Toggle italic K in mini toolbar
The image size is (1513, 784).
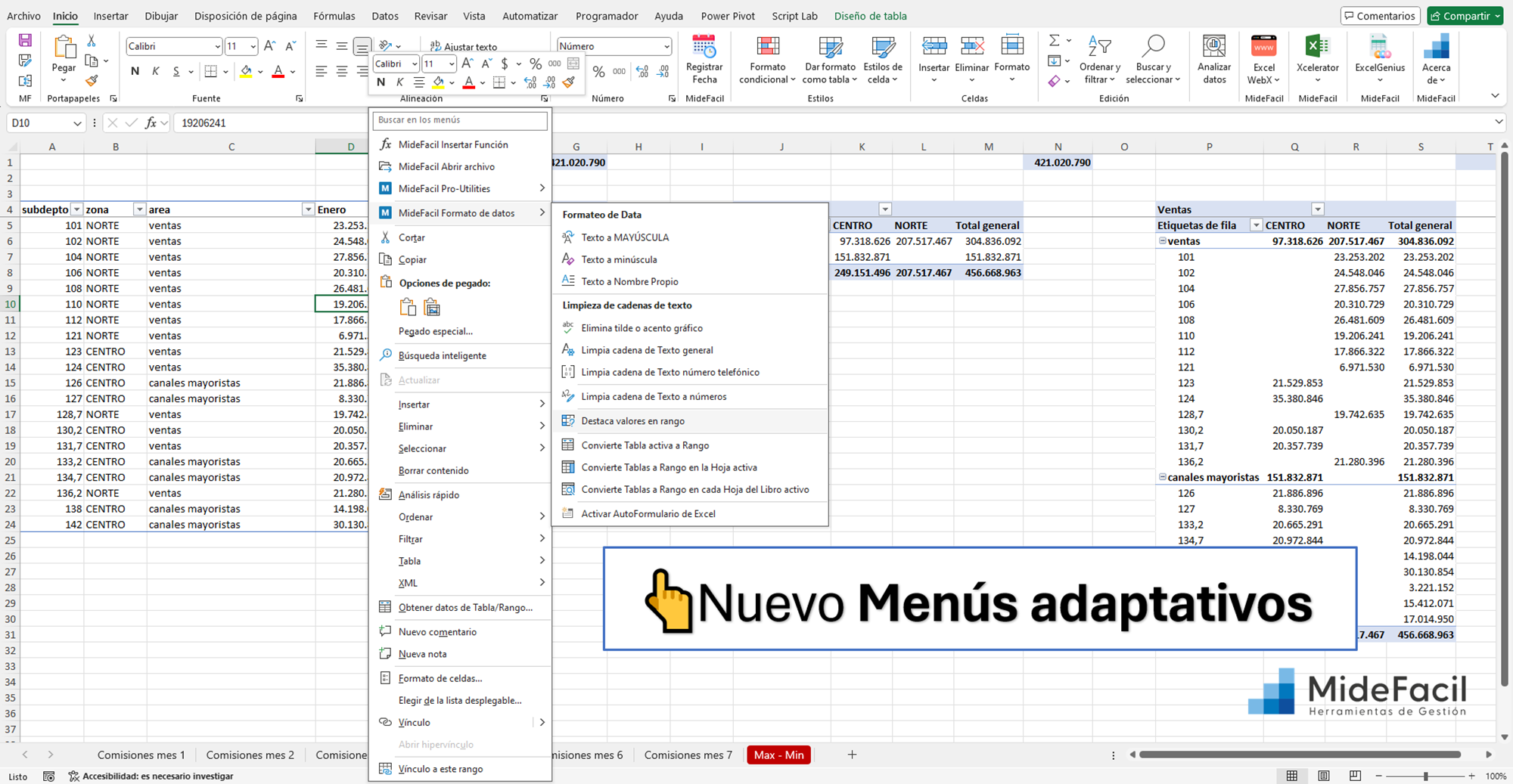pos(400,82)
